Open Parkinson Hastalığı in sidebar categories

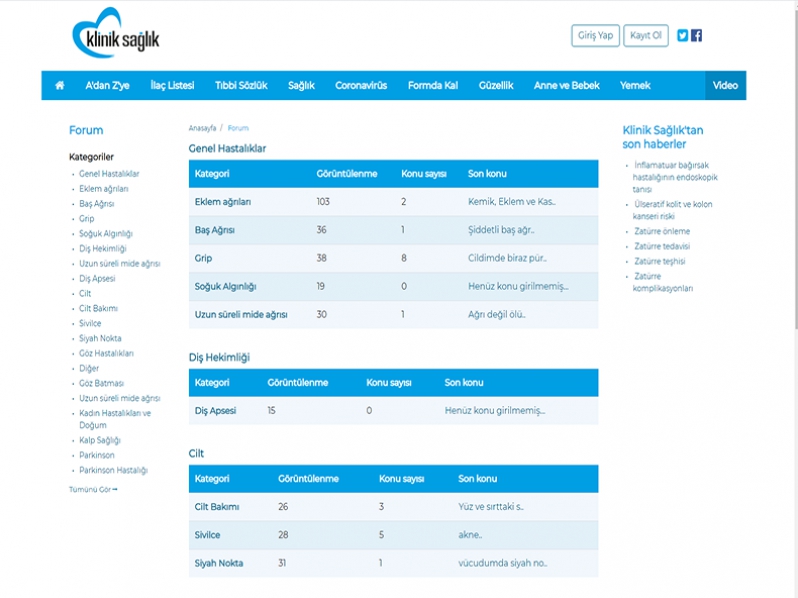tap(113, 470)
